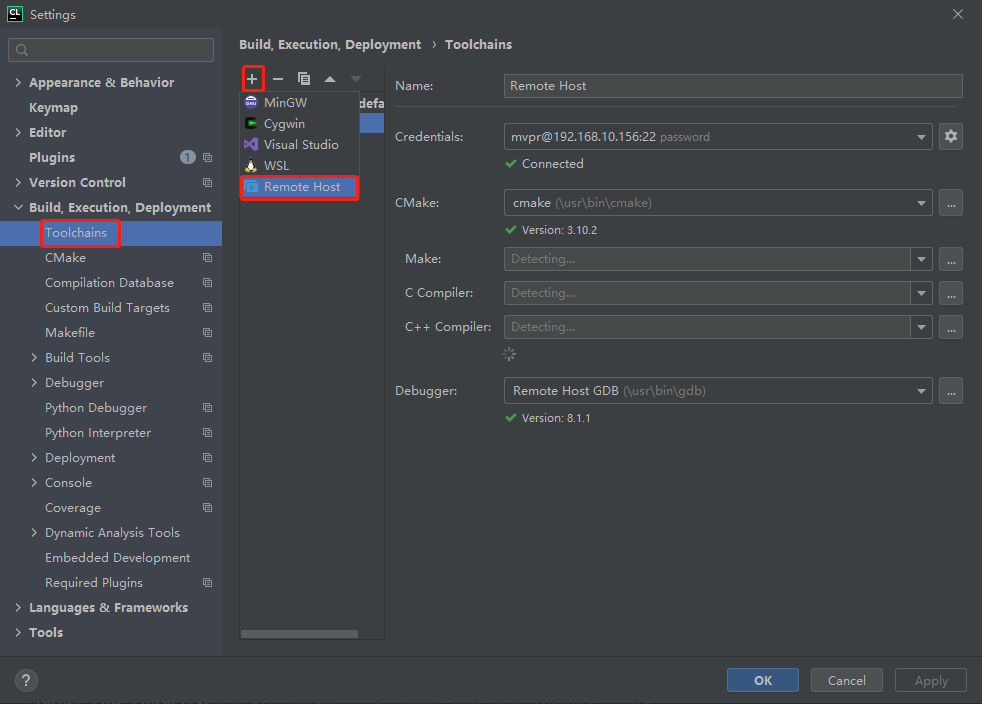Click the toolchain Name input field
The width and height of the screenshot is (982, 704).
click(x=733, y=86)
